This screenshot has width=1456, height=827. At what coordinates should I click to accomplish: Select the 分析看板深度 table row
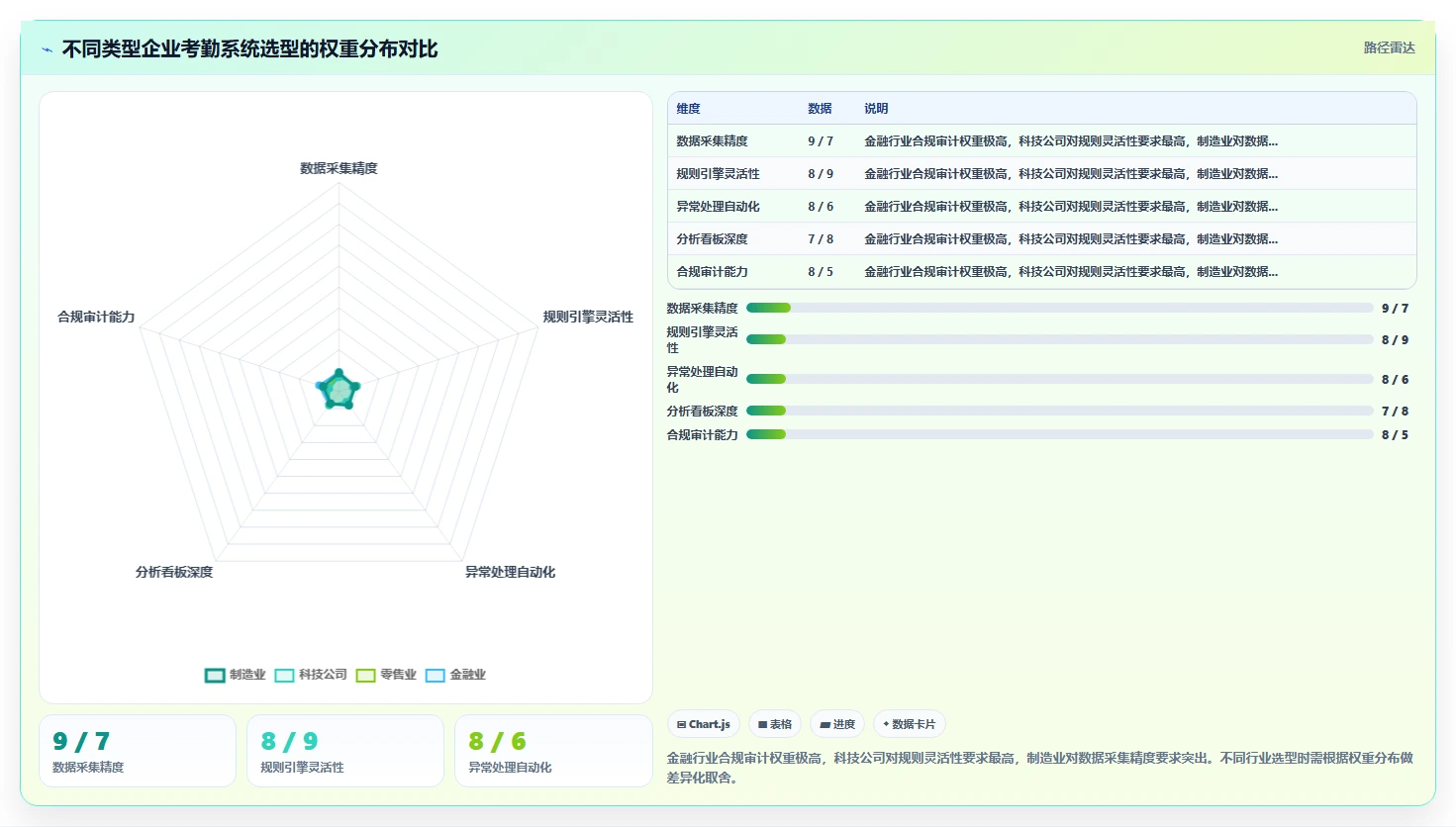(x=1042, y=239)
